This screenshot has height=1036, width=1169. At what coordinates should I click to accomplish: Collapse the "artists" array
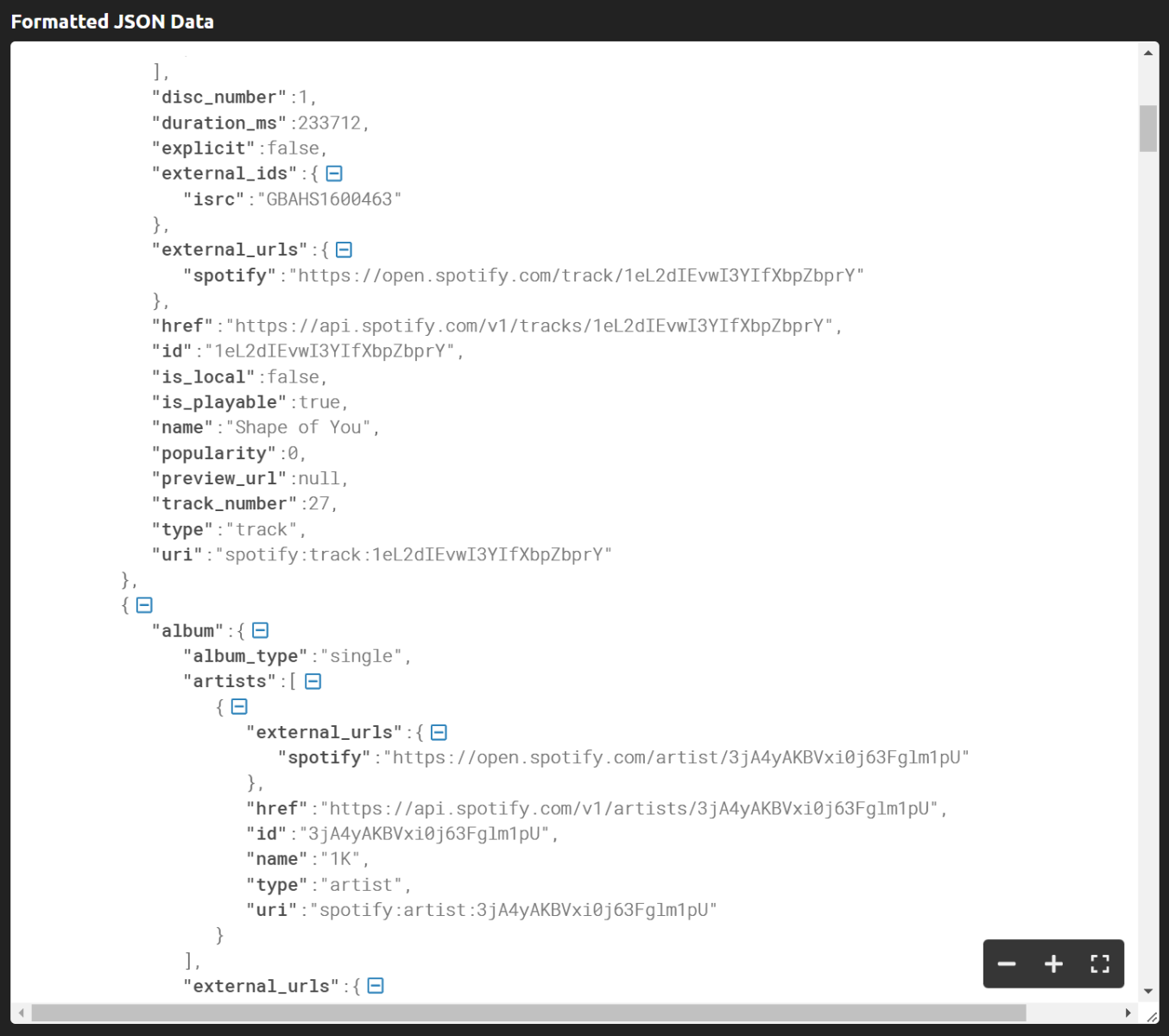tap(313, 681)
